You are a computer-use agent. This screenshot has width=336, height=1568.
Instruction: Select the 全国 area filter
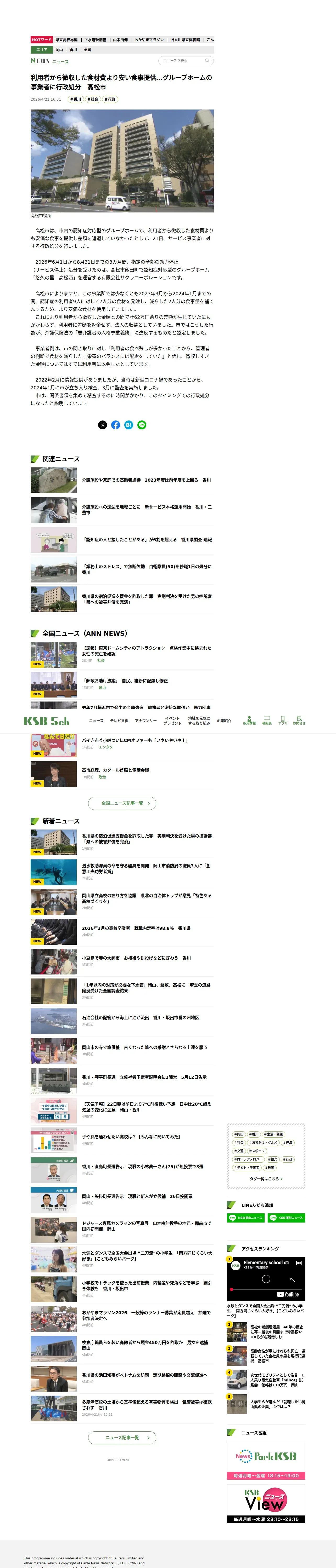[87, 50]
